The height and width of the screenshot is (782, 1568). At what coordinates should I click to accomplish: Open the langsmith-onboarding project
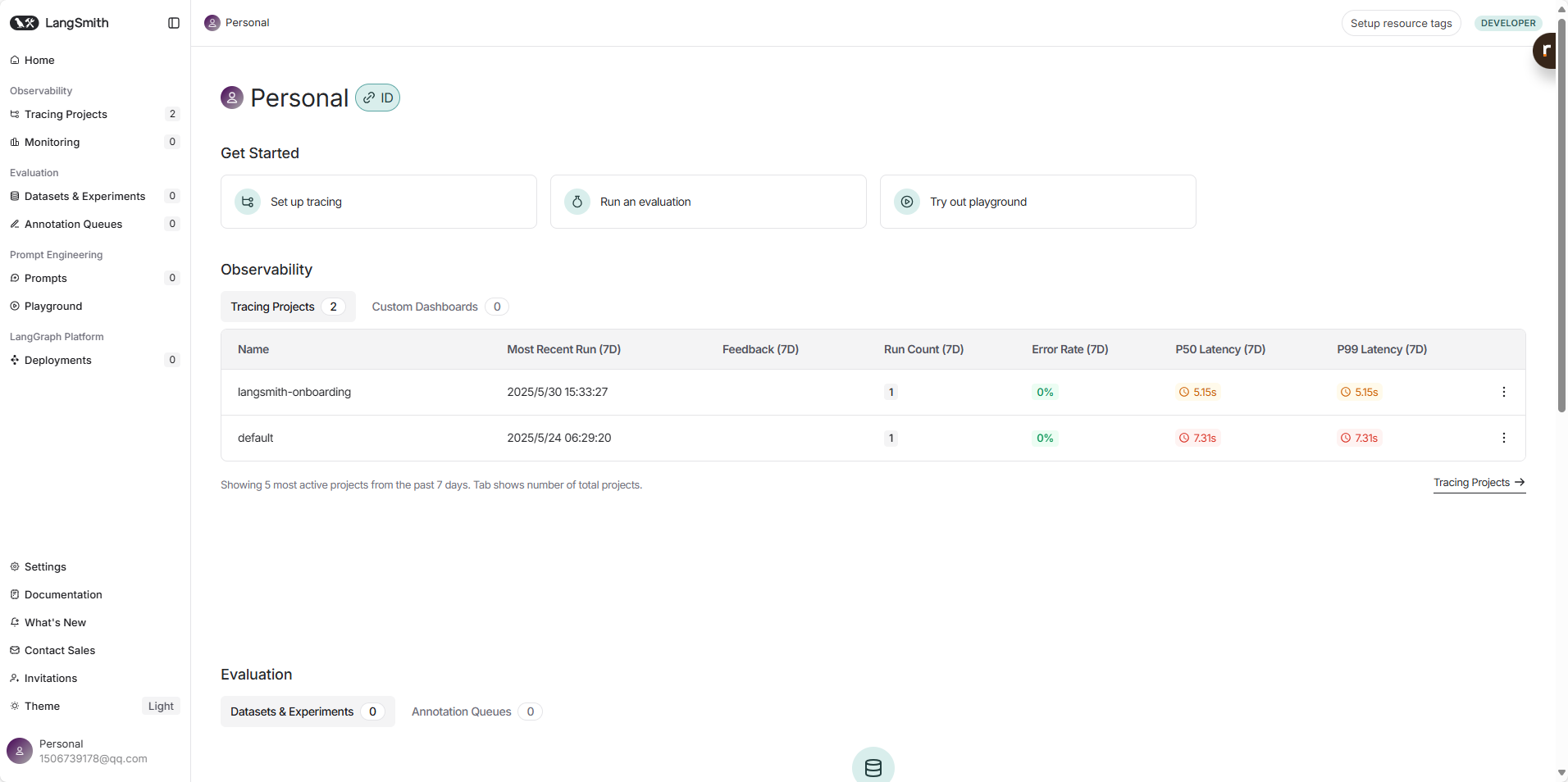pos(294,392)
